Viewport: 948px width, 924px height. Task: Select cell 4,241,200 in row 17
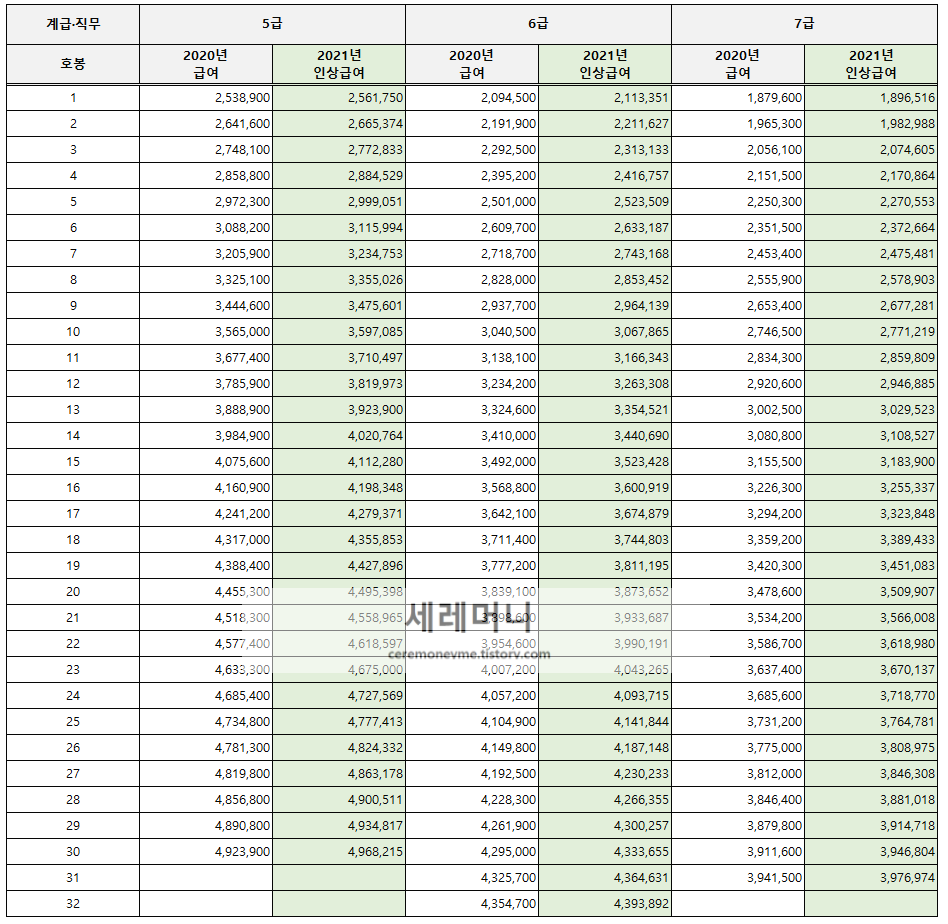[x=206, y=514]
